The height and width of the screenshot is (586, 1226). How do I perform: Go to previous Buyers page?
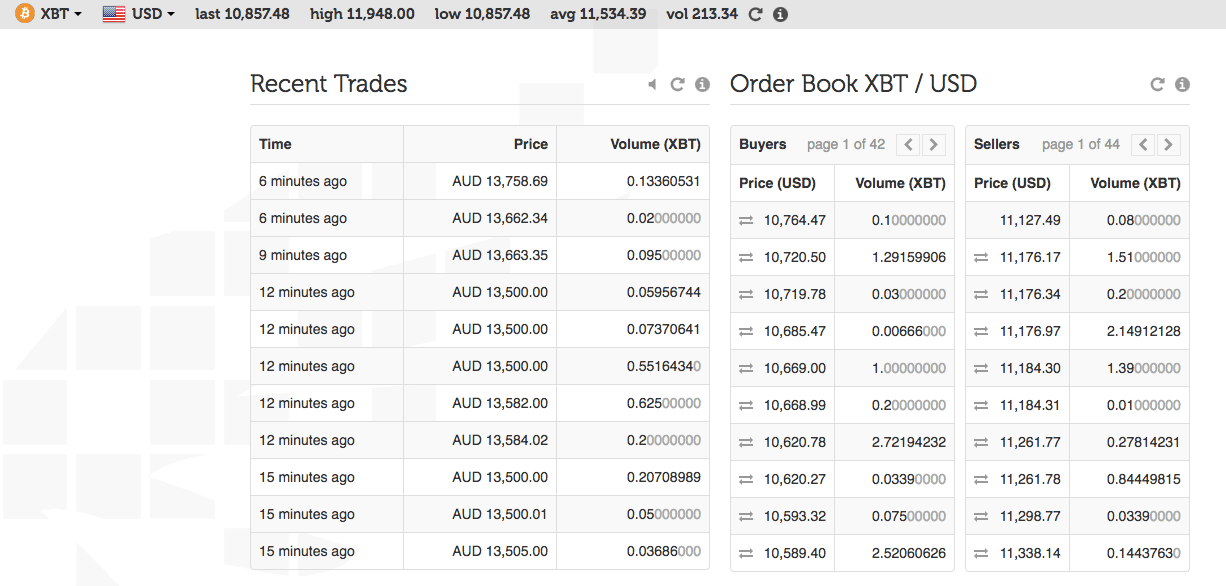coord(908,144)
